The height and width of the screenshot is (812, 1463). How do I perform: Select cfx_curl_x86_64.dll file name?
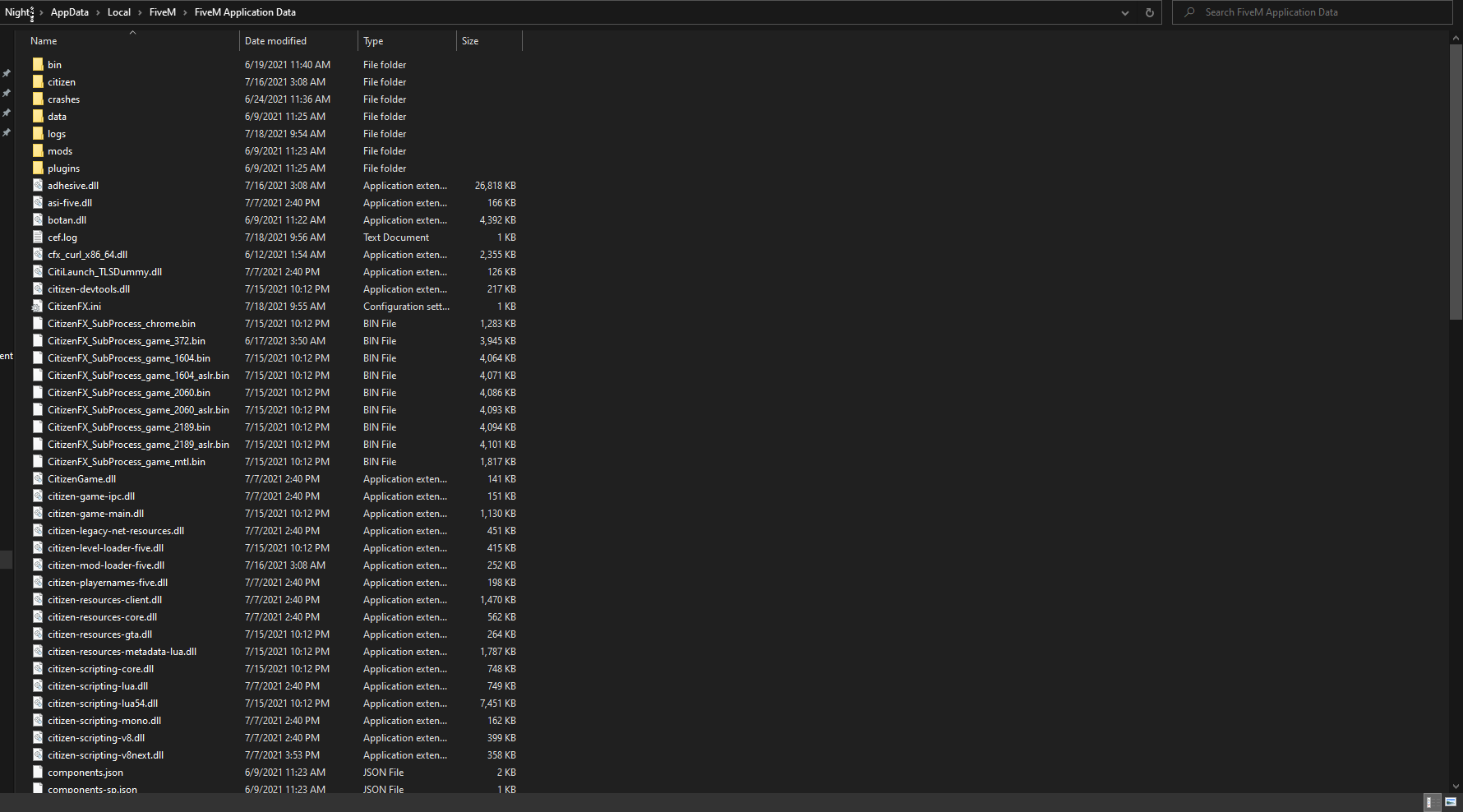[x=87, y=255]
